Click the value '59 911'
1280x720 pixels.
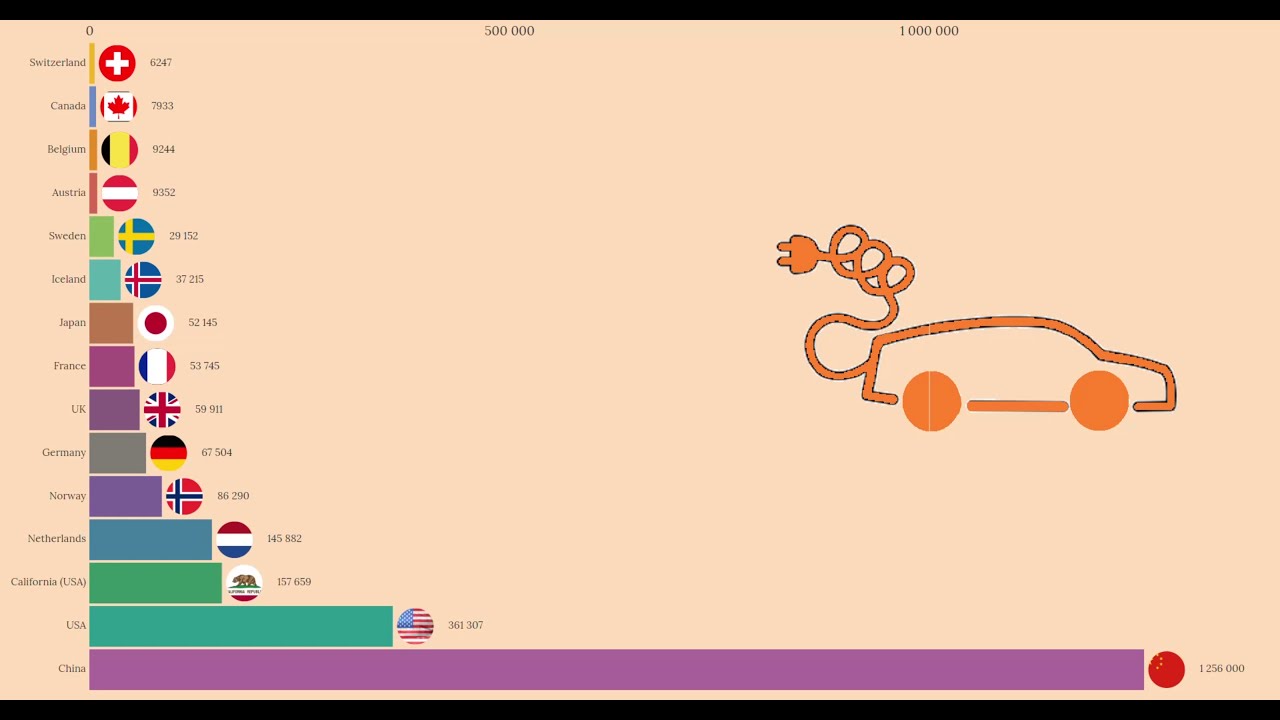pos(209,409)
